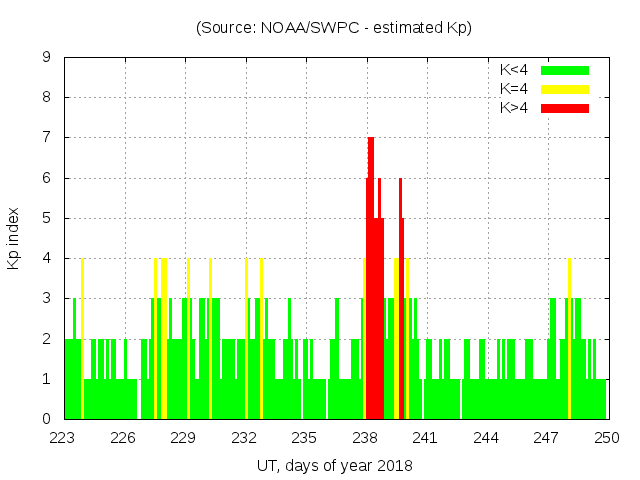
Task: Select the "K>4" legend text label
Action: point(515,108)
